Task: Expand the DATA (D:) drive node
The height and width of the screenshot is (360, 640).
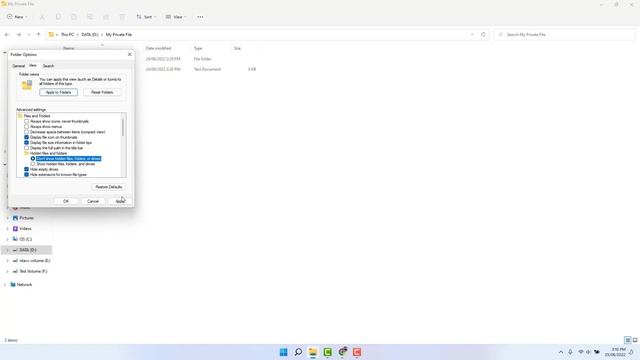Action: 7,250
